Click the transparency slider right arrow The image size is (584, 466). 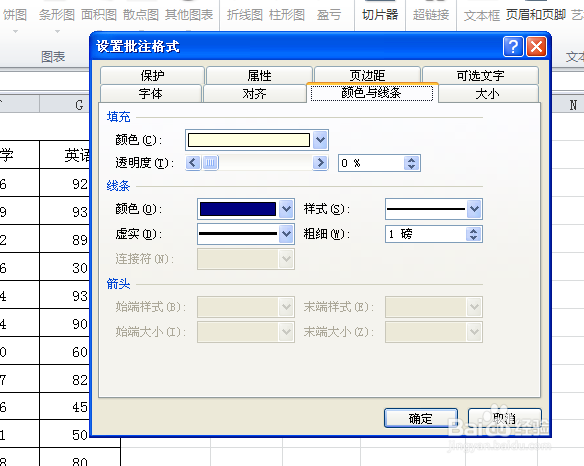(320, 163)
